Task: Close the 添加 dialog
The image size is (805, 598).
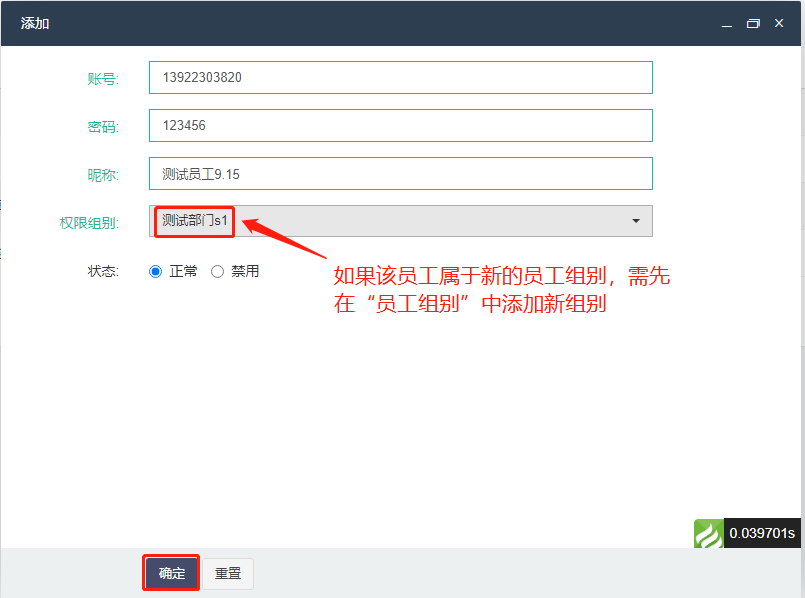Action: point(779,24)
